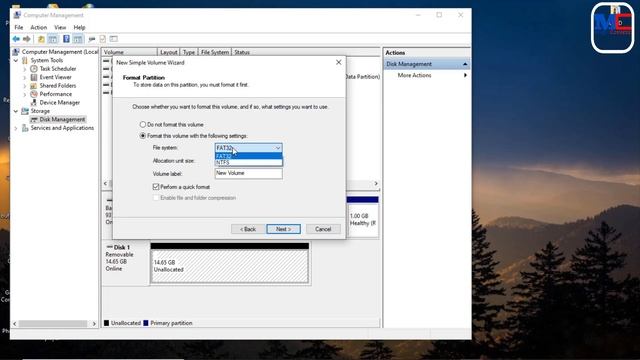Click the volume list scroll right arrow
This screenshot has height=360, width=640.
376,184
